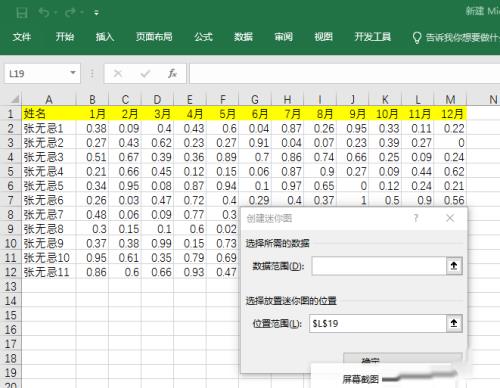Click the 位置范围 field showing $L$19

378,323
